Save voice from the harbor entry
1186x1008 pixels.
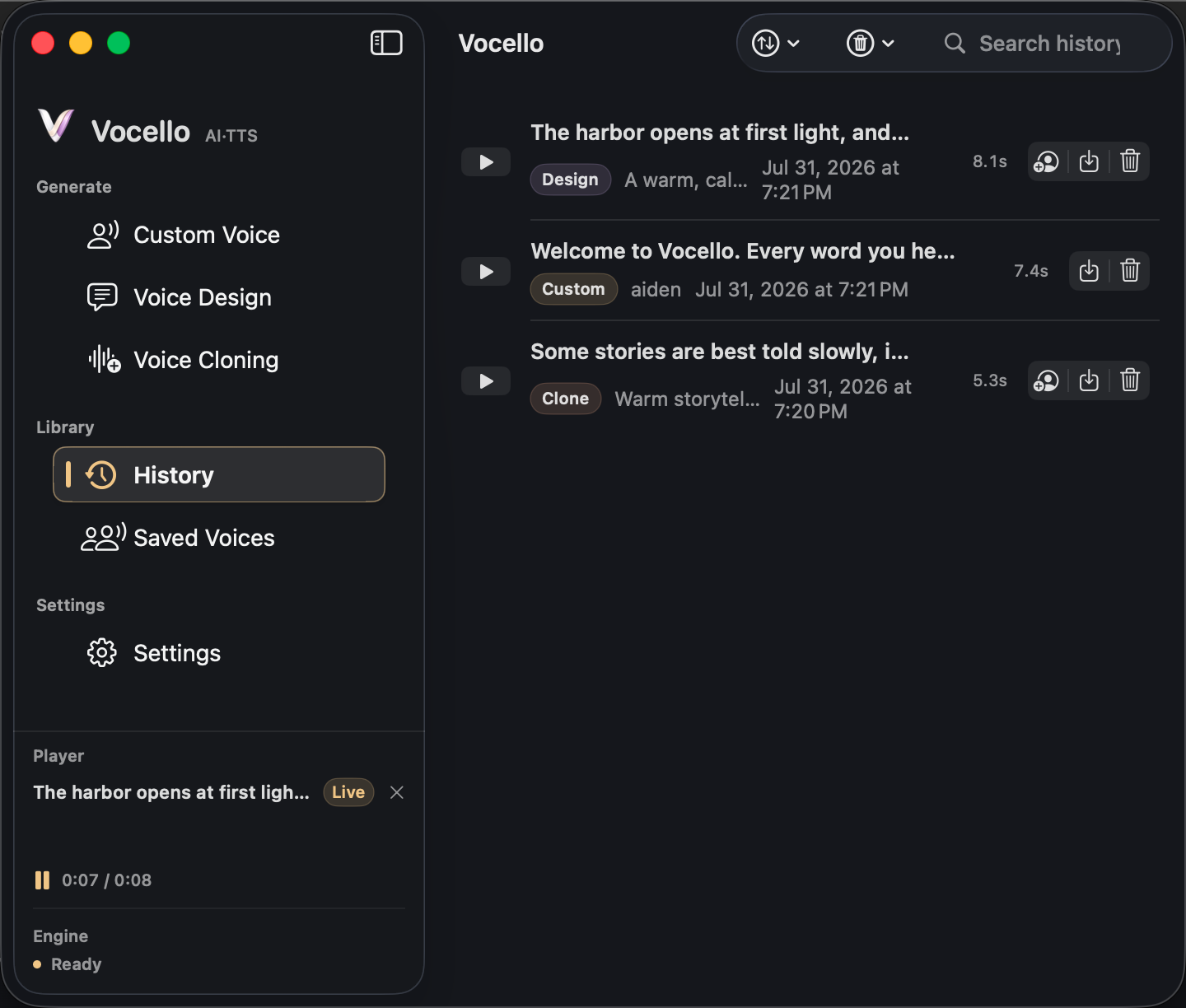pyautogui.click(x=1047, y=161)
